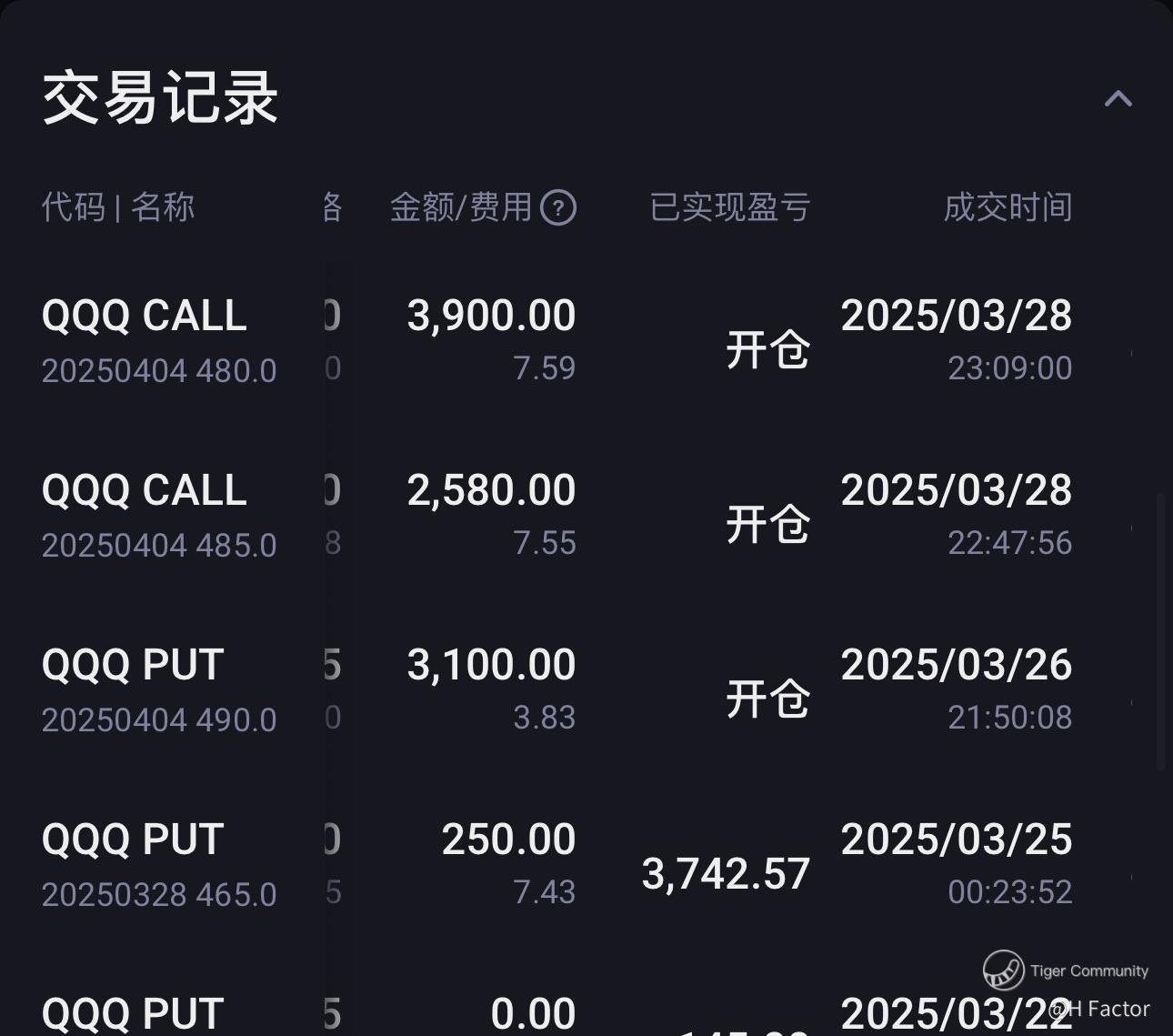1173x1036 pixels.
Task: Click the 代码 | 名称 column header
Action: [118, 207]
